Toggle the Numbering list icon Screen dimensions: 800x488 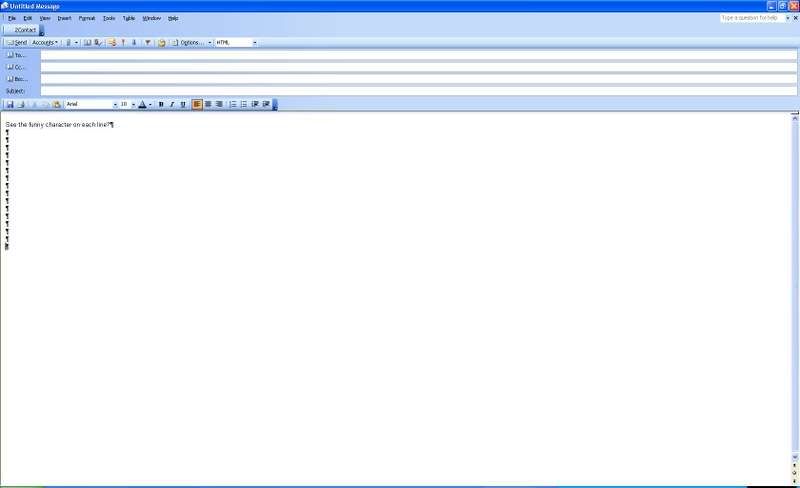point(233,105)
